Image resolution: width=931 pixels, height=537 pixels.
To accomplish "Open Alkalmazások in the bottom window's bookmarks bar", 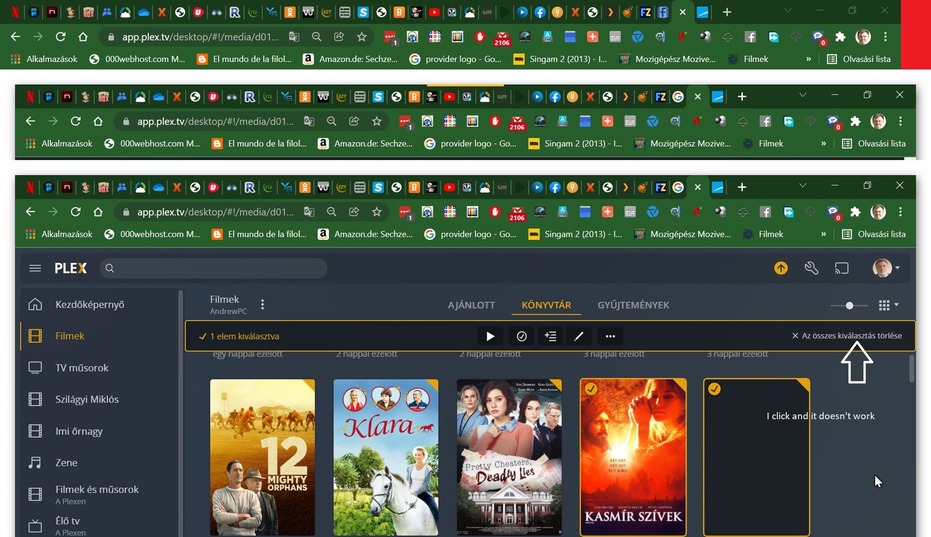I will pyautogui.click(x=60, y=234).
